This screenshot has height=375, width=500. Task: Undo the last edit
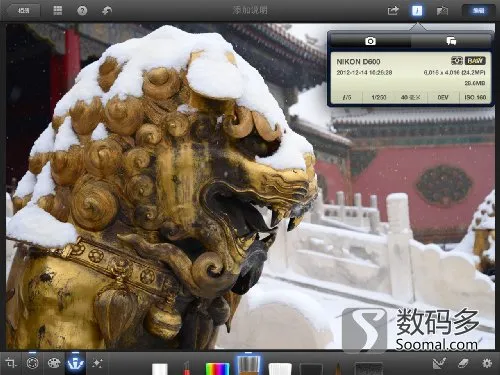pos(107,11)
